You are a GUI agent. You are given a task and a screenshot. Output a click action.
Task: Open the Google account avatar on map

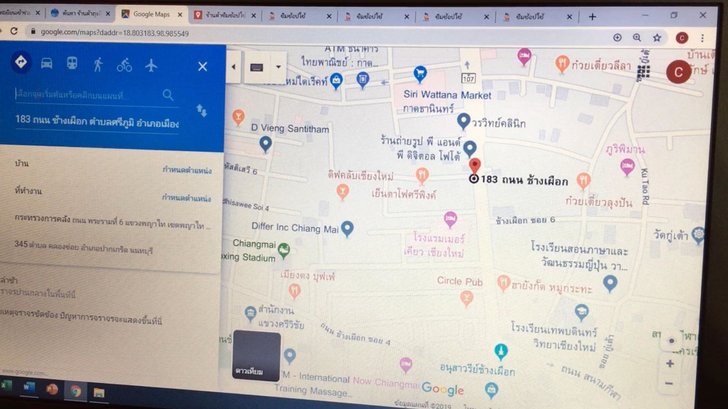pyautogui.click(x=678, y=72)
